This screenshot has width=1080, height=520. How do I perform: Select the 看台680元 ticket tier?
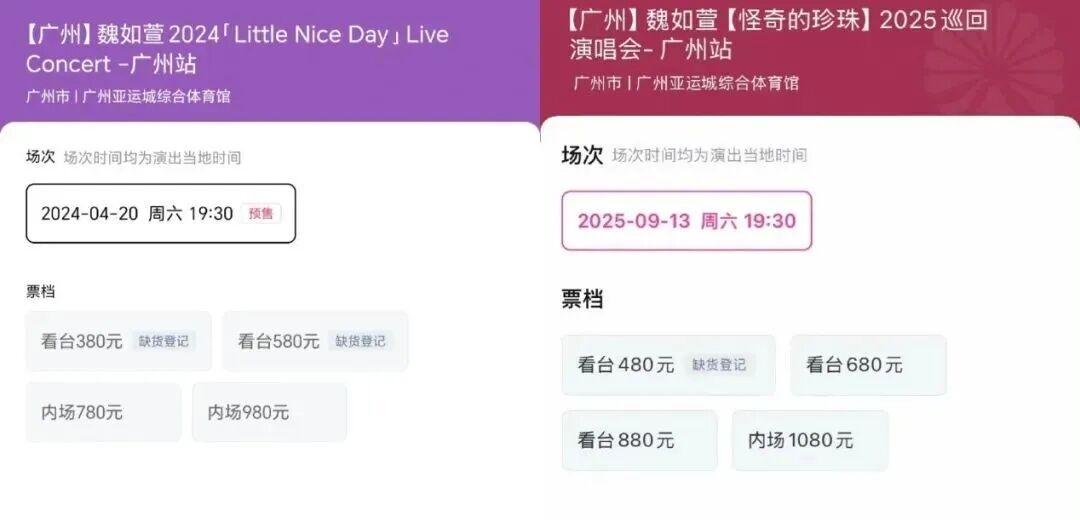point(867,365)
